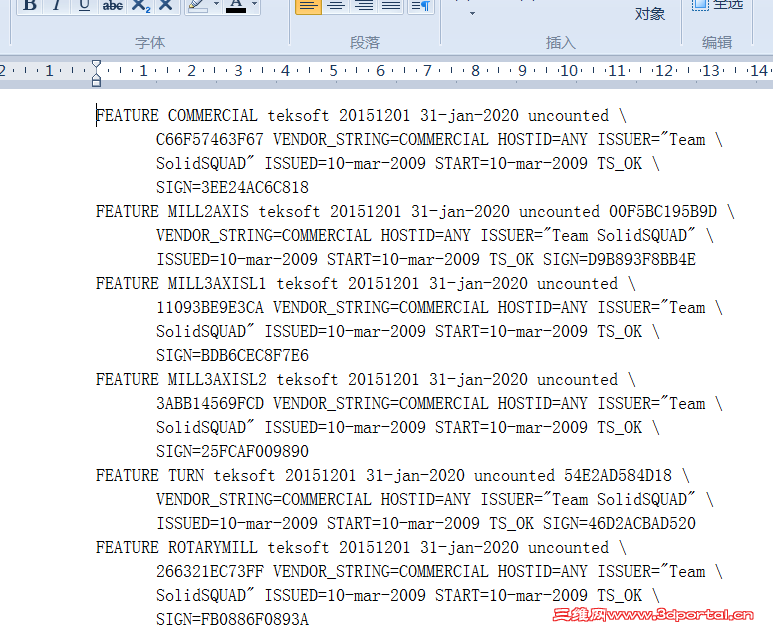Viewport: 773px width, 628px height.
Task: Center the paragraph text
Action: [x=336, y=6]
